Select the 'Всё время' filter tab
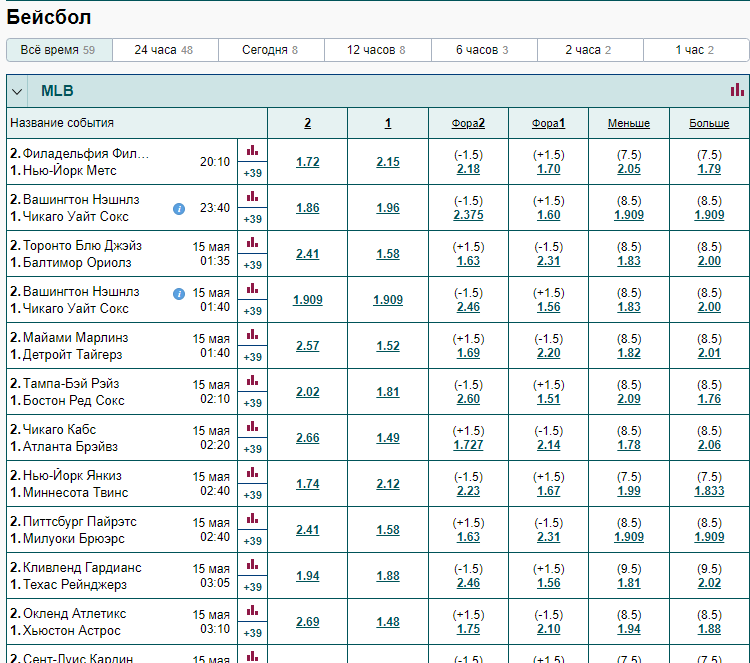The image size is (750, 663). pyautogui.click(x=59, y=50)
